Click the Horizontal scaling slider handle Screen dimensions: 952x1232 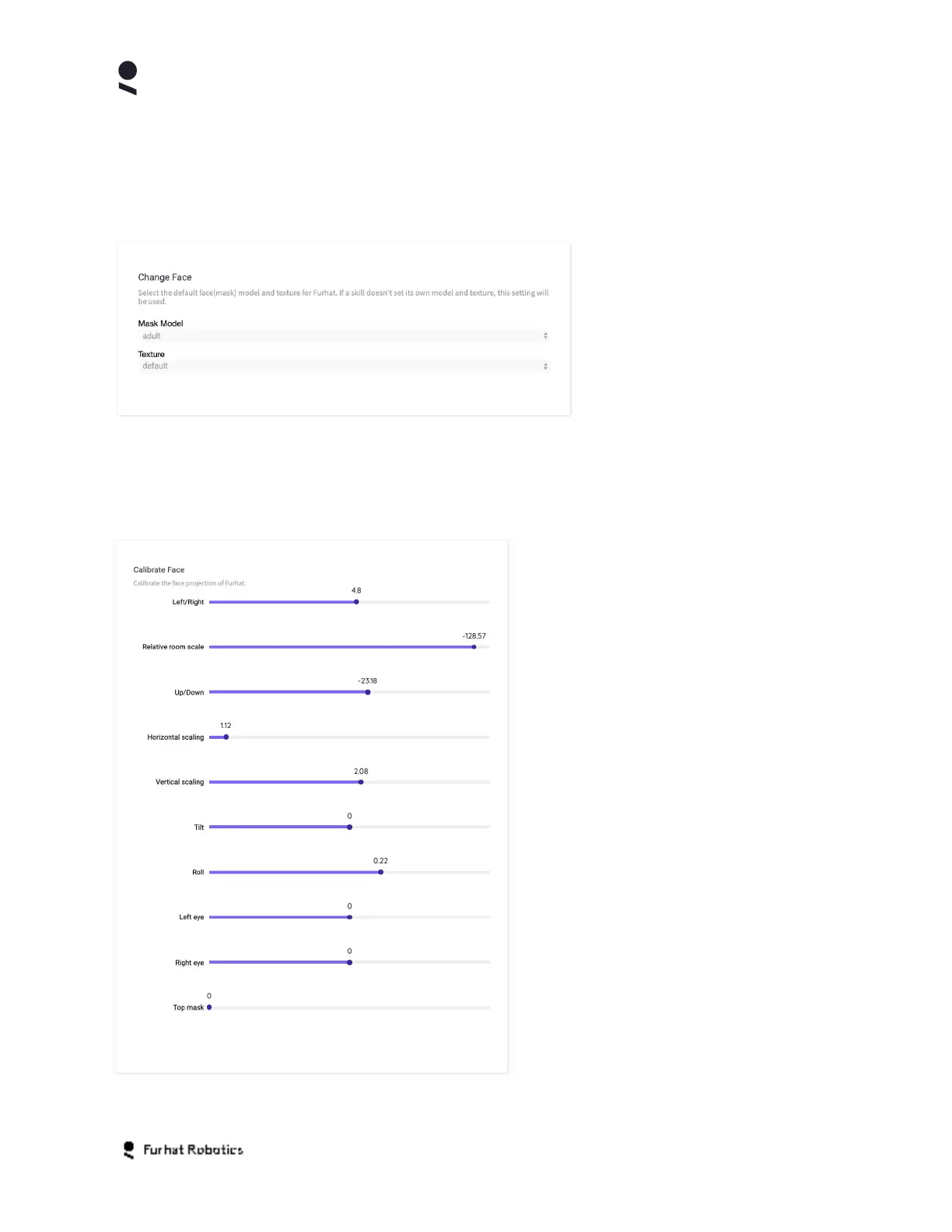pos(226,737)
